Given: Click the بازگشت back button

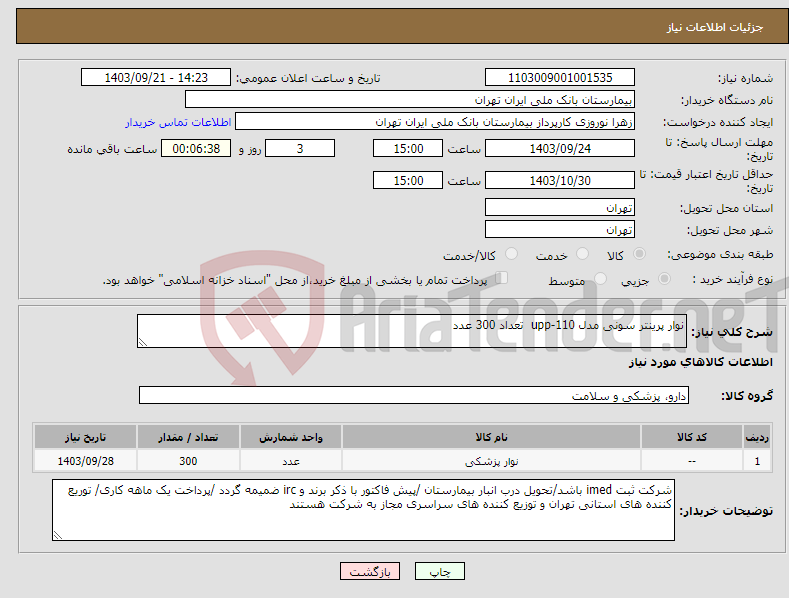Looking at the screenshot, I should click(x=370, y=571).
